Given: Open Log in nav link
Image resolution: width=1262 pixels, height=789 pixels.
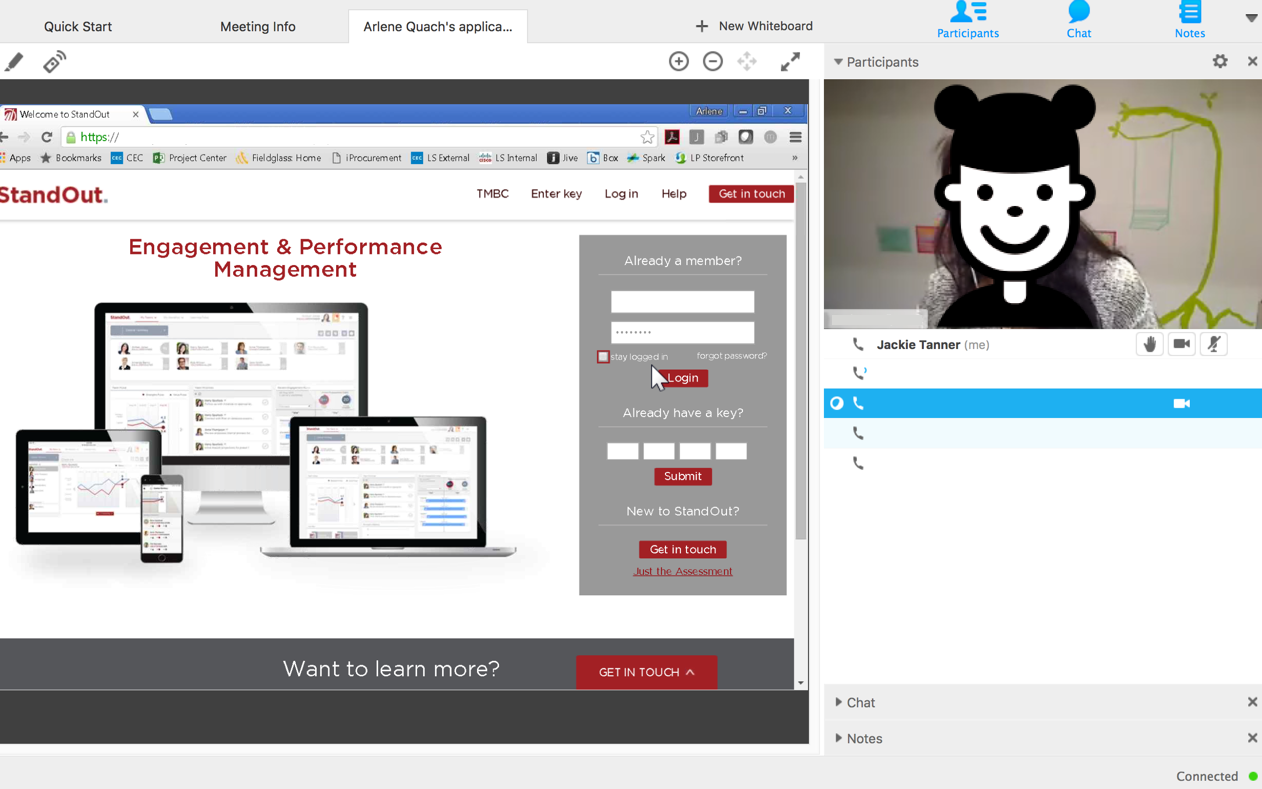Looking at the screenshot, I should [621, 194].
